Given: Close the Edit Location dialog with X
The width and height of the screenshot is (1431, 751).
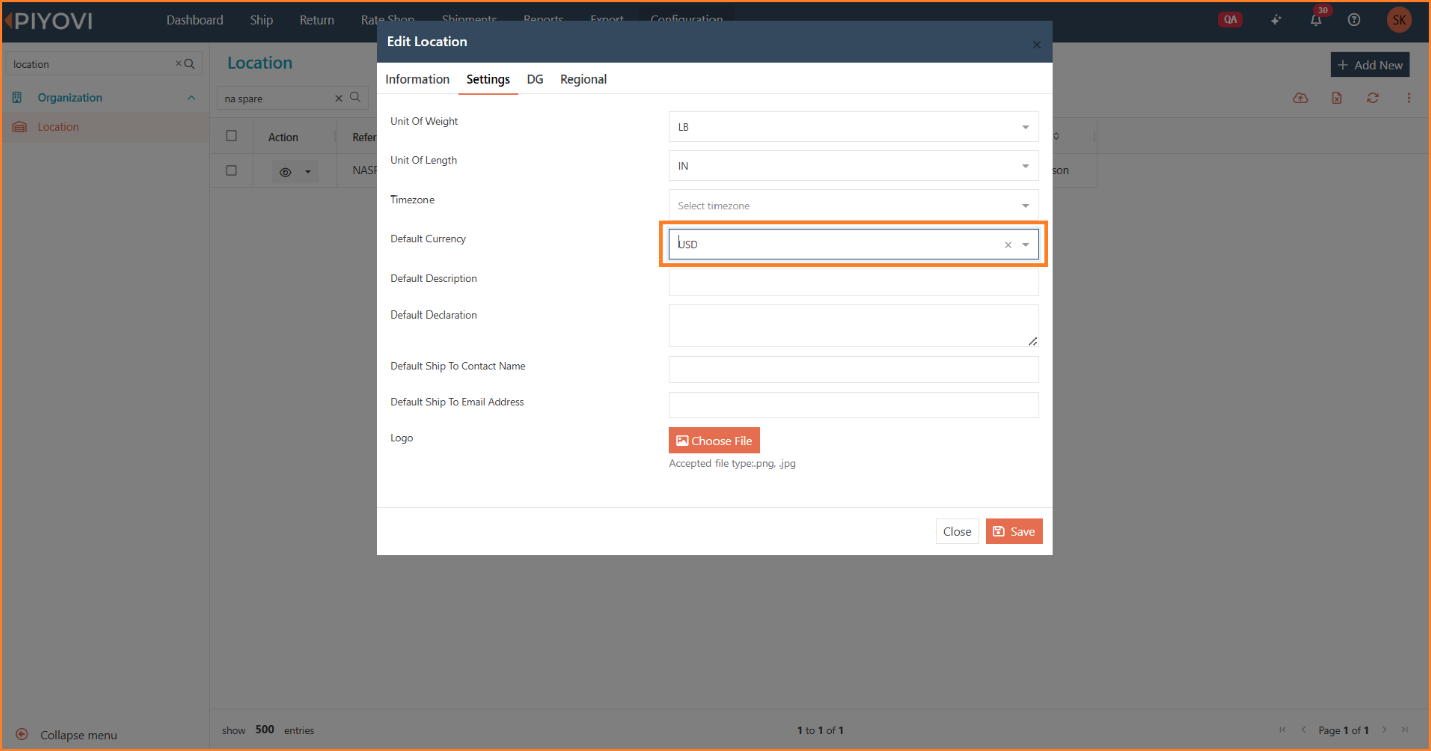Looking at the screenshot, I should pyautogui.click(x=1036, y=45).
